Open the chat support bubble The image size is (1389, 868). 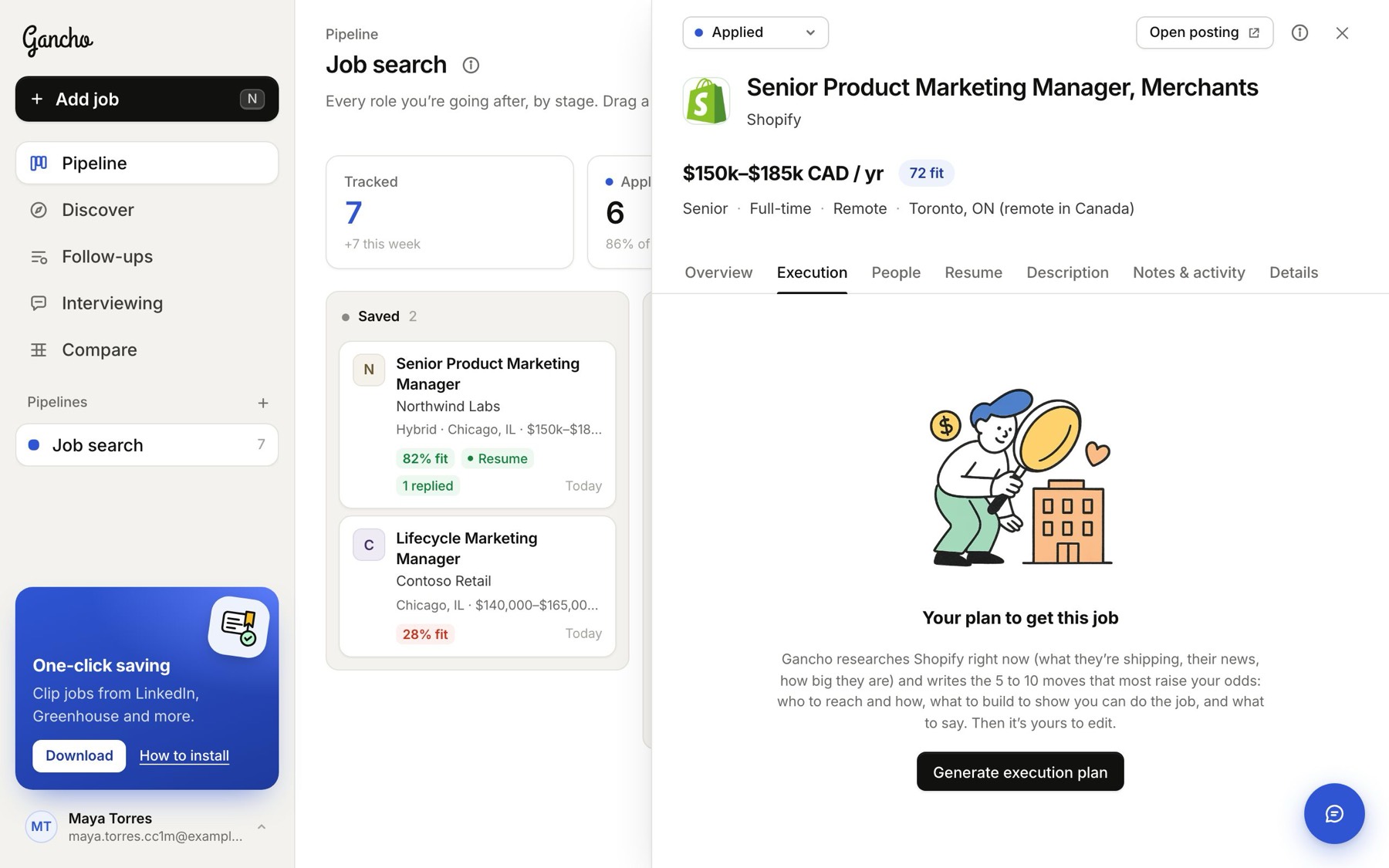coord(1334,813)
